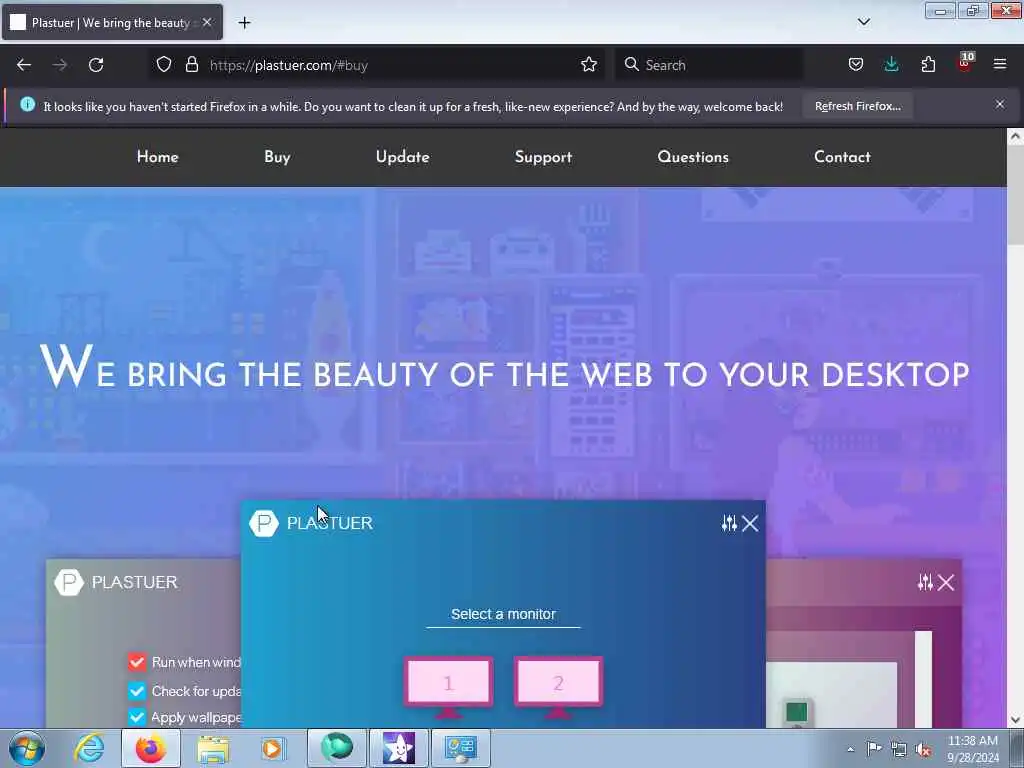Open the Support nav link
The height and width of the screenshot is (768, 1024).
click(x=543, y=157)
